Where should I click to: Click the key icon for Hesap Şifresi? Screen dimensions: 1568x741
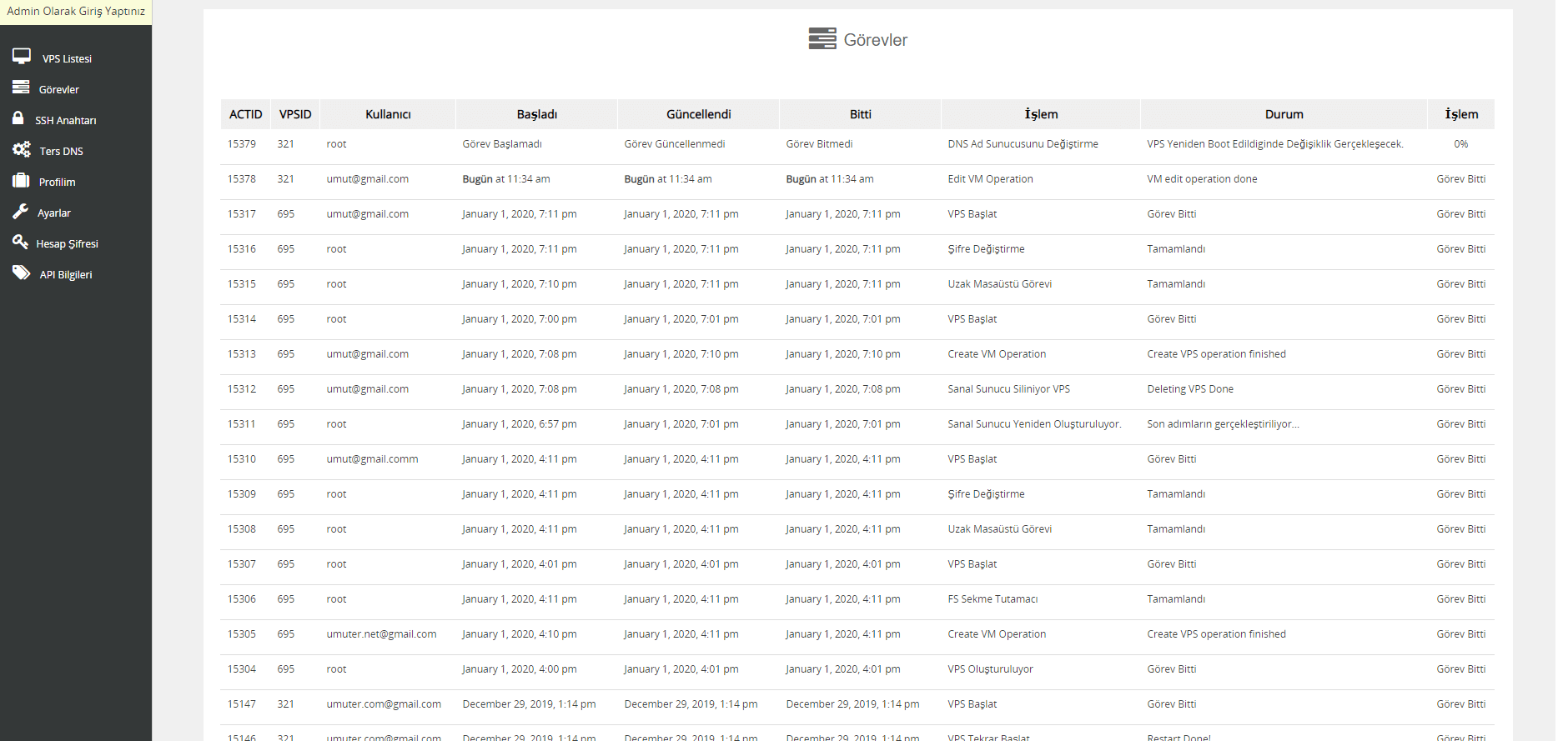(20, 243)
